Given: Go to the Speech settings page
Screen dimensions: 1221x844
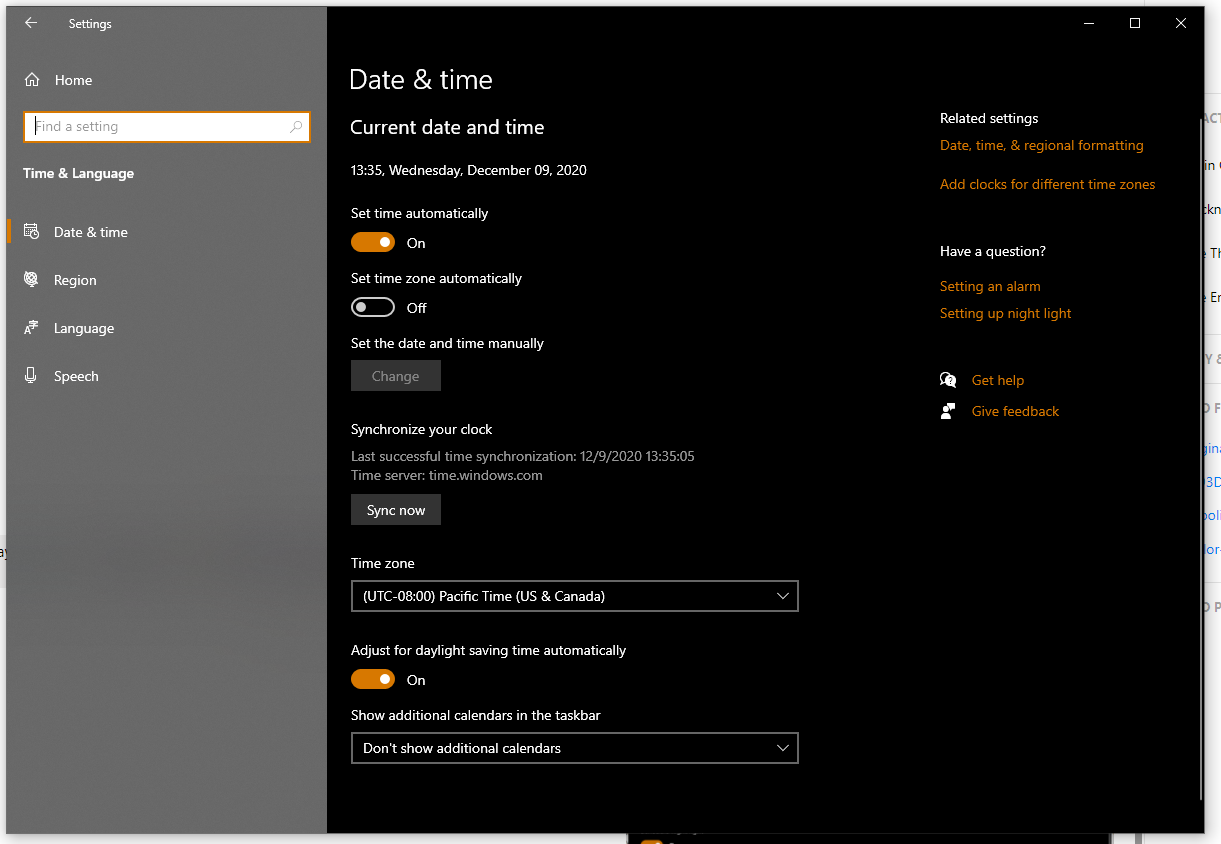Looking at the screenshot, I should pos(76,376).
